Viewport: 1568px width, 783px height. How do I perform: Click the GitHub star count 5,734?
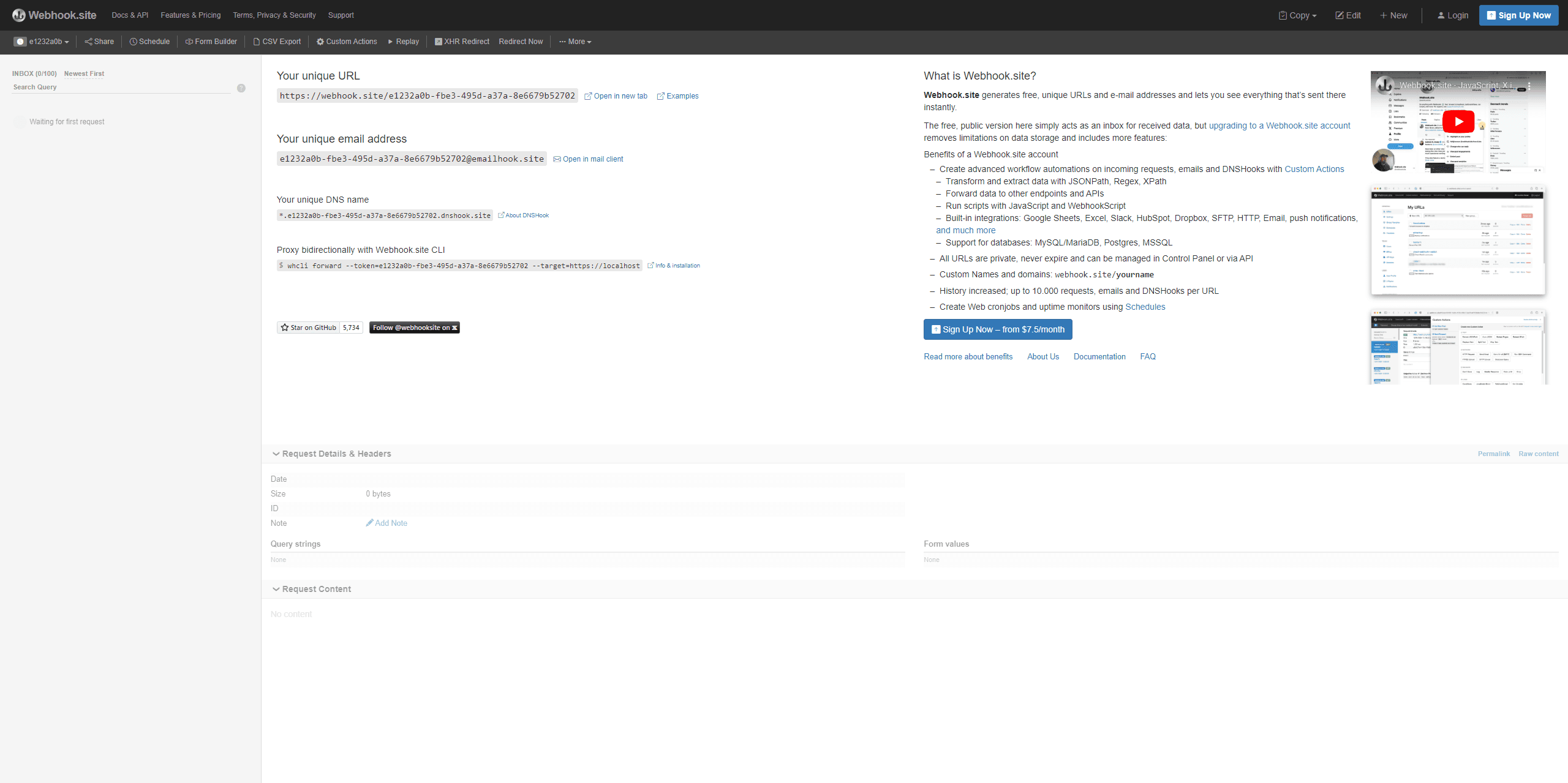[x=351, y=328]
